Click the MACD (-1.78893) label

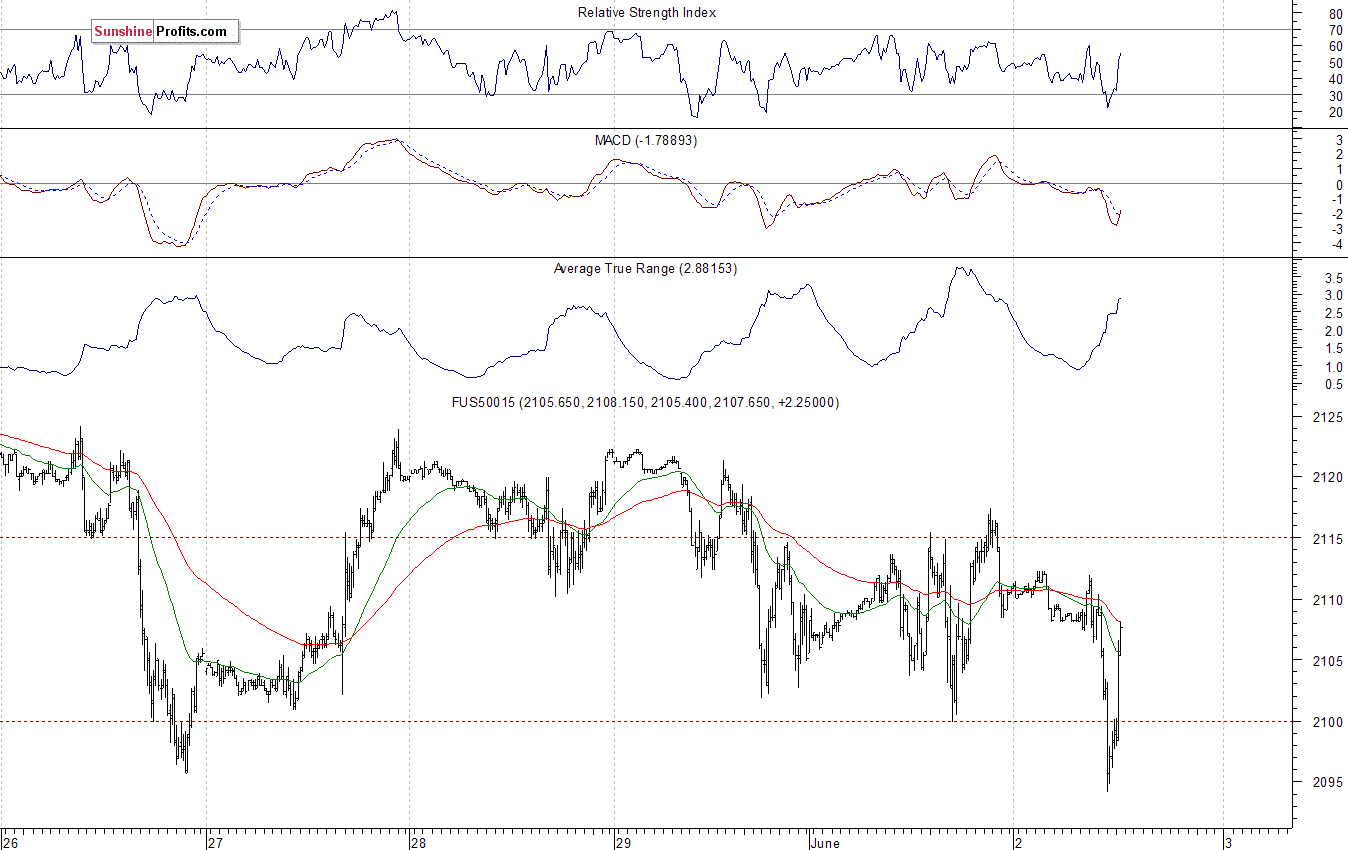coord(646,141)
